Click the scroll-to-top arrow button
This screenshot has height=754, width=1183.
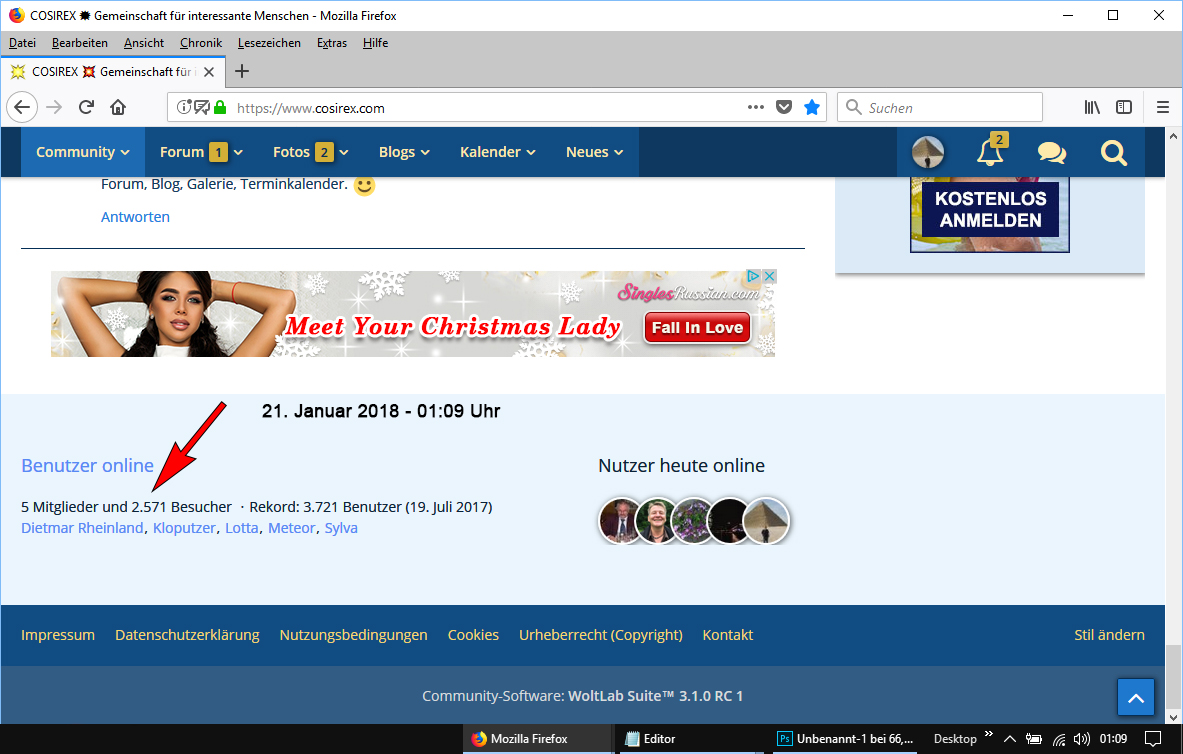click(1136, 698)
